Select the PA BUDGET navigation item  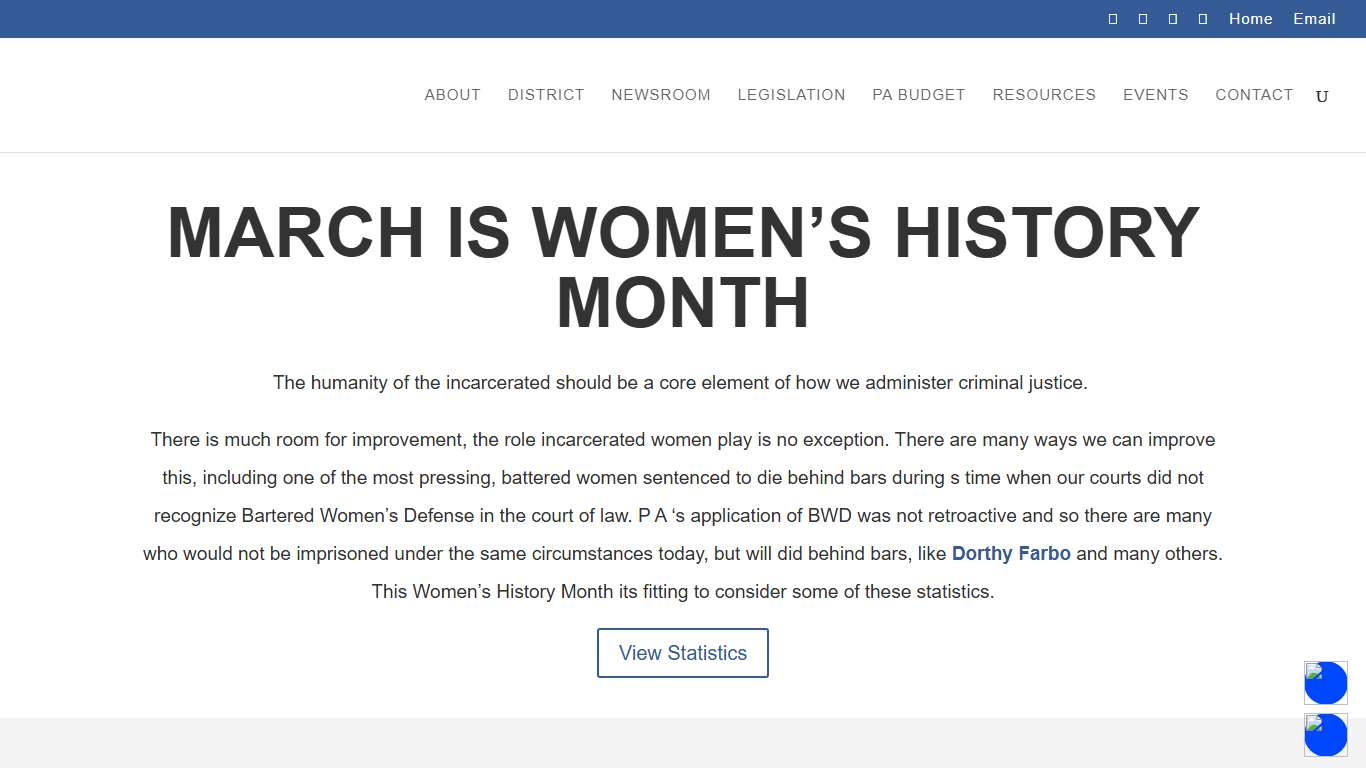pyautogui.click(x=918, y=95)
